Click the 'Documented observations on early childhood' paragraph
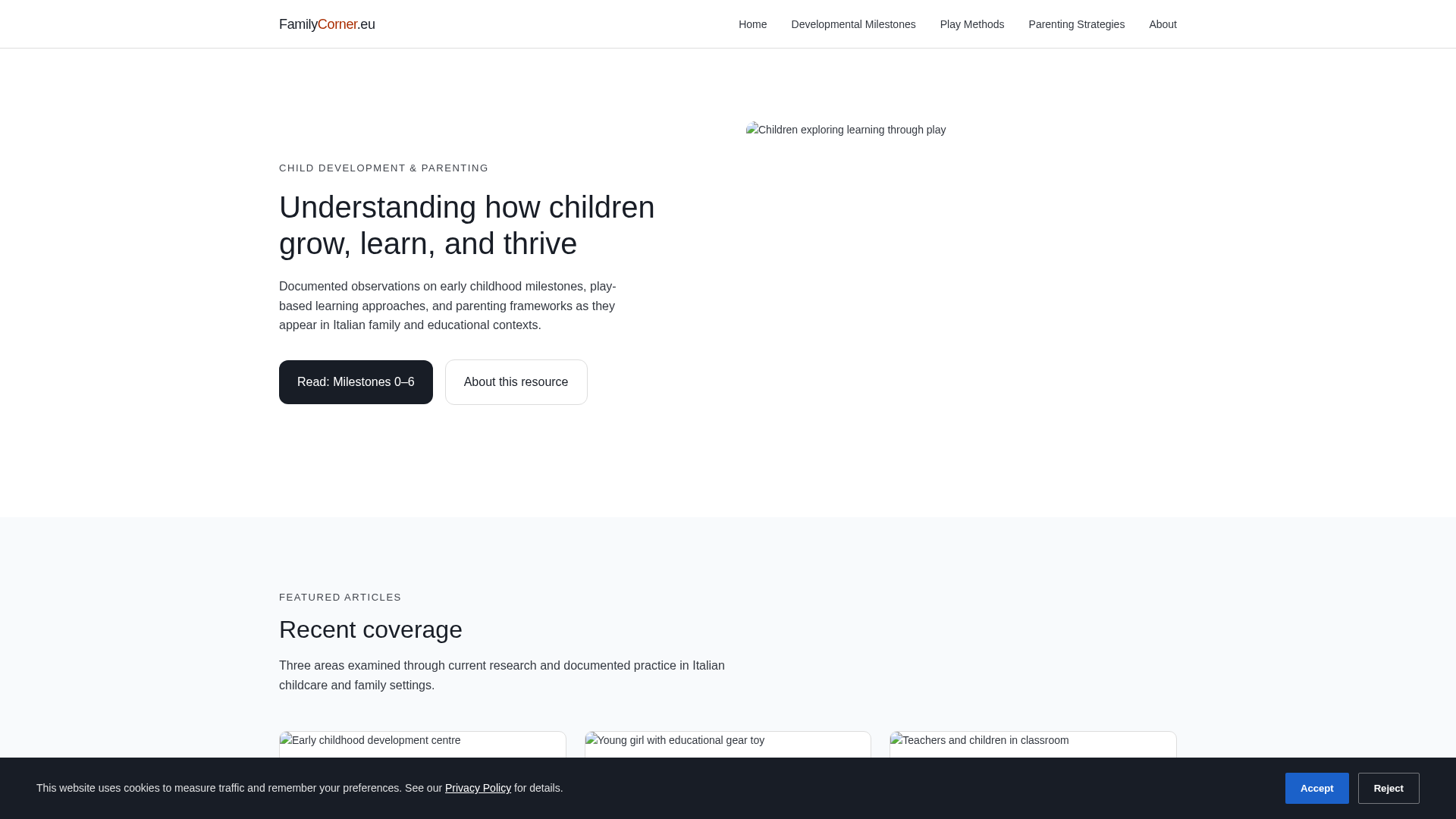The width and height of the screenshot is (1456, 819). tap(447, 306)
